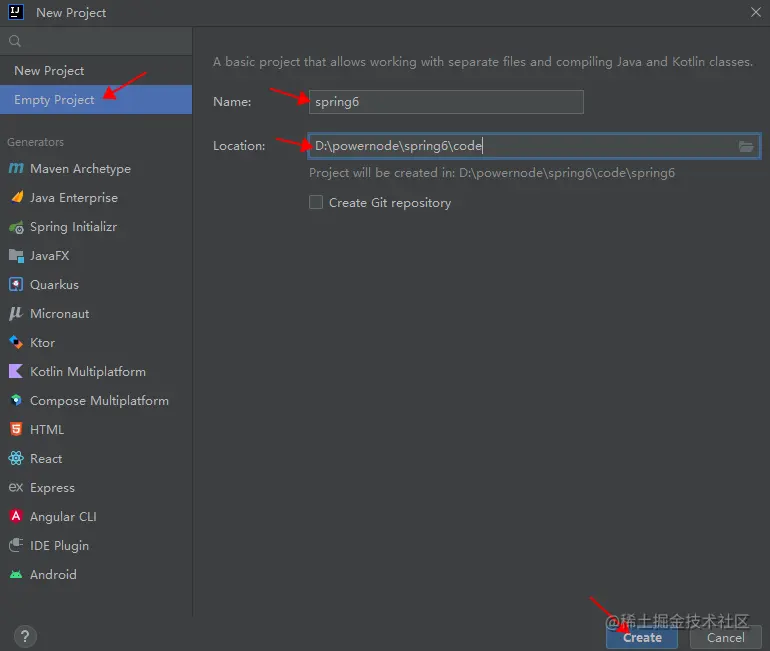Image resolution: width=770 pixels, height=651 pixels.
Task: Click the generator search box
Action: coord(96,41)
